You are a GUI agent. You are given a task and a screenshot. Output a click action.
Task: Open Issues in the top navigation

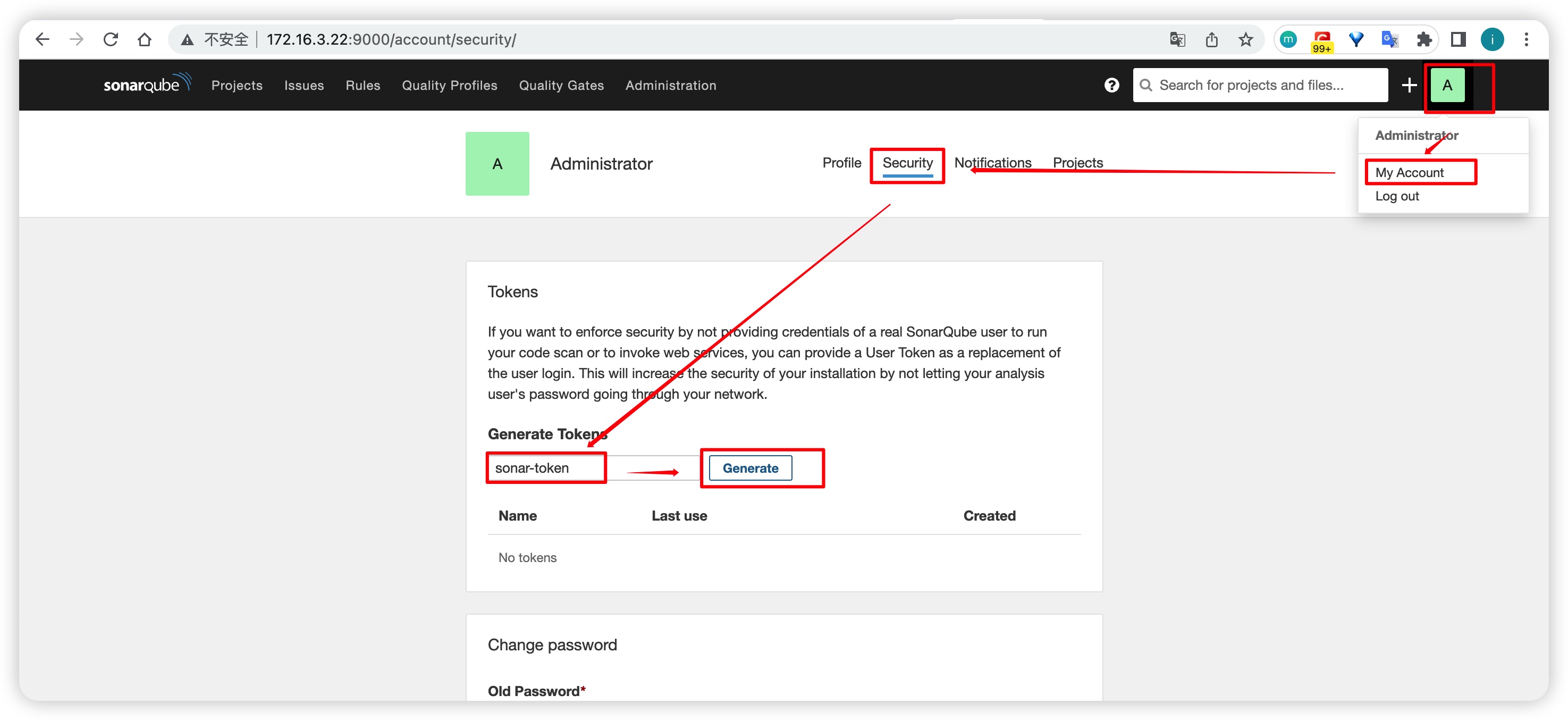point(304,85)
